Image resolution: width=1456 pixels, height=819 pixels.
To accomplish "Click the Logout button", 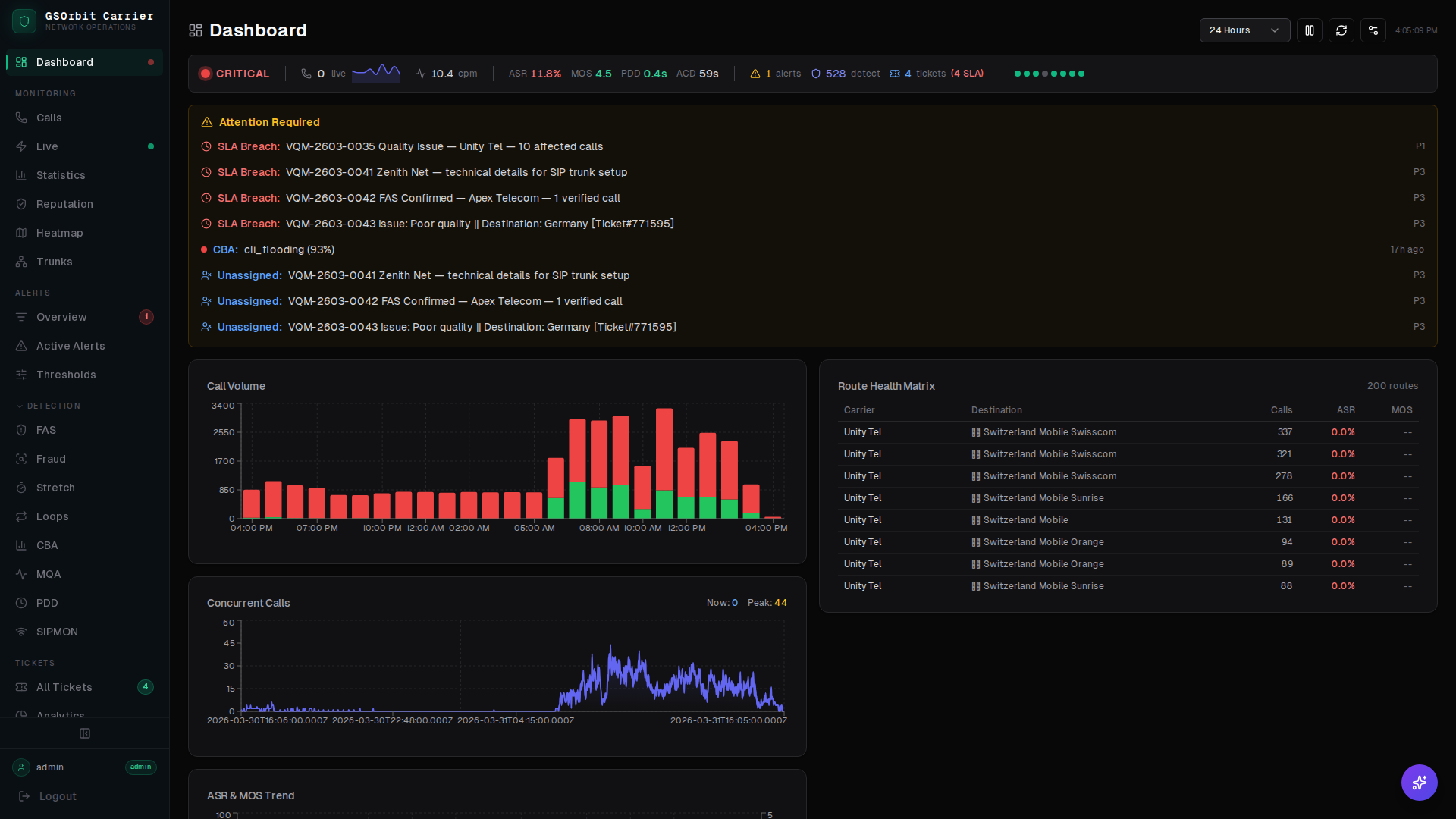I will [56, 796].
